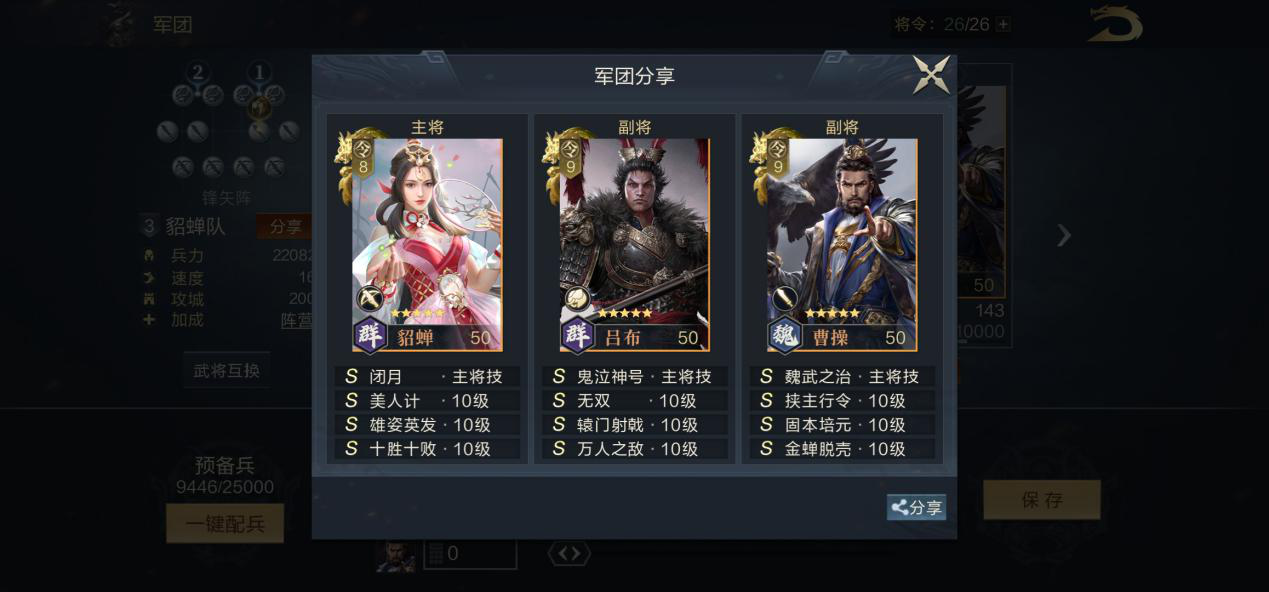Image resolution: width=1269 pixels, height=592 pixels.
Task: Click the troop-type icon on 曹操's card
Action: pos(784,298)
